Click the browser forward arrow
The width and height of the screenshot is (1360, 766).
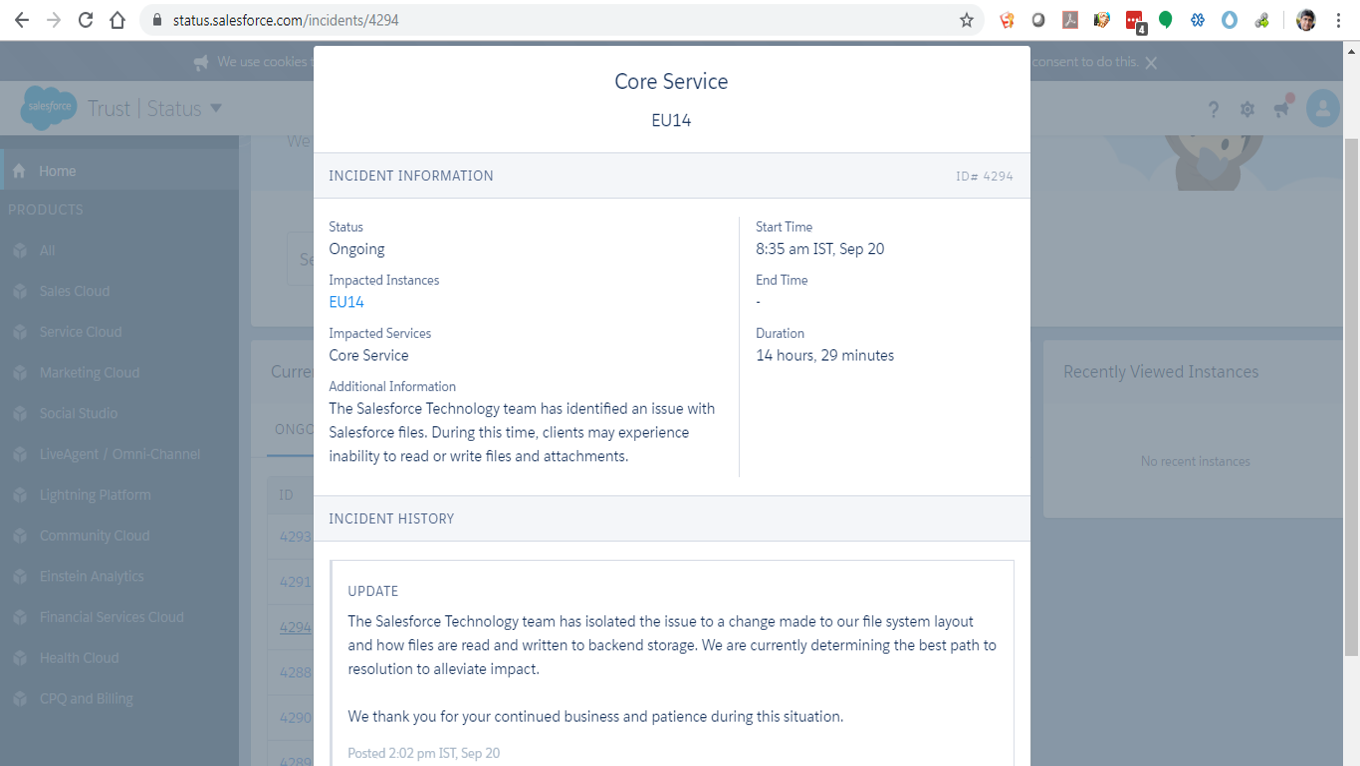click(54, 20)
